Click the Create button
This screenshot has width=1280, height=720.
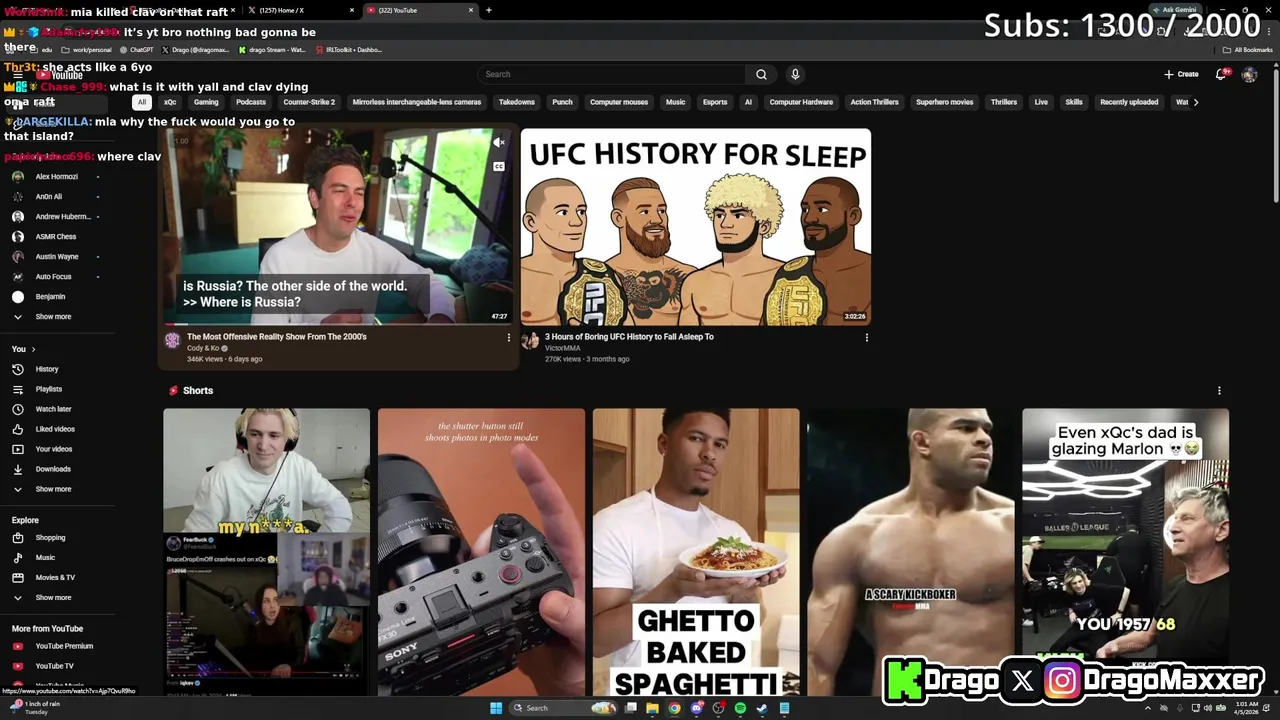click(x=1181, y=74)
